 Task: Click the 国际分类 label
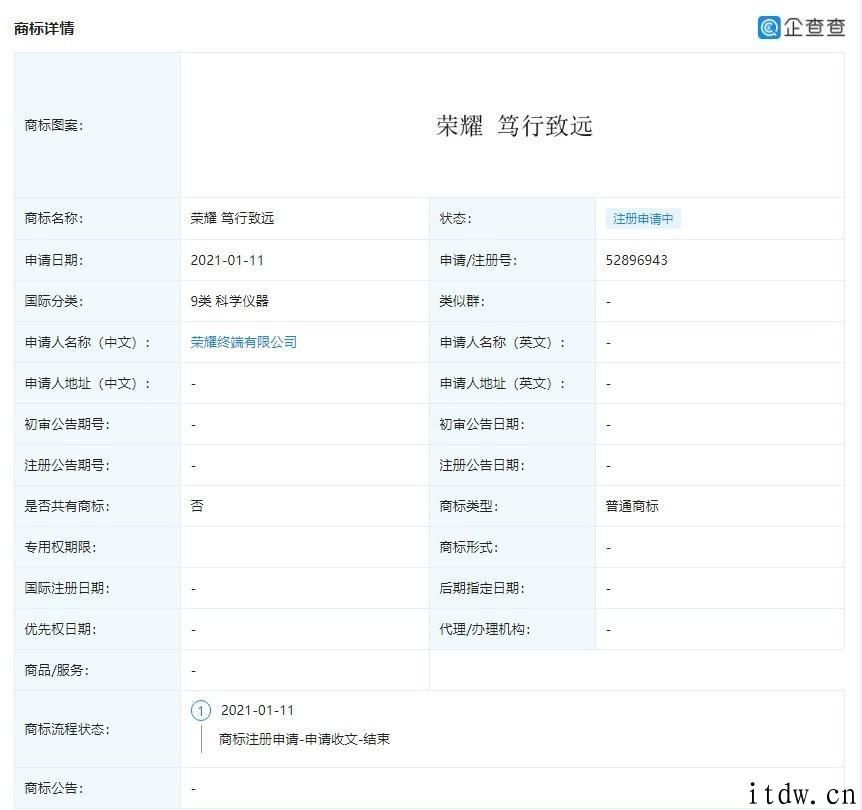point(53,301)
